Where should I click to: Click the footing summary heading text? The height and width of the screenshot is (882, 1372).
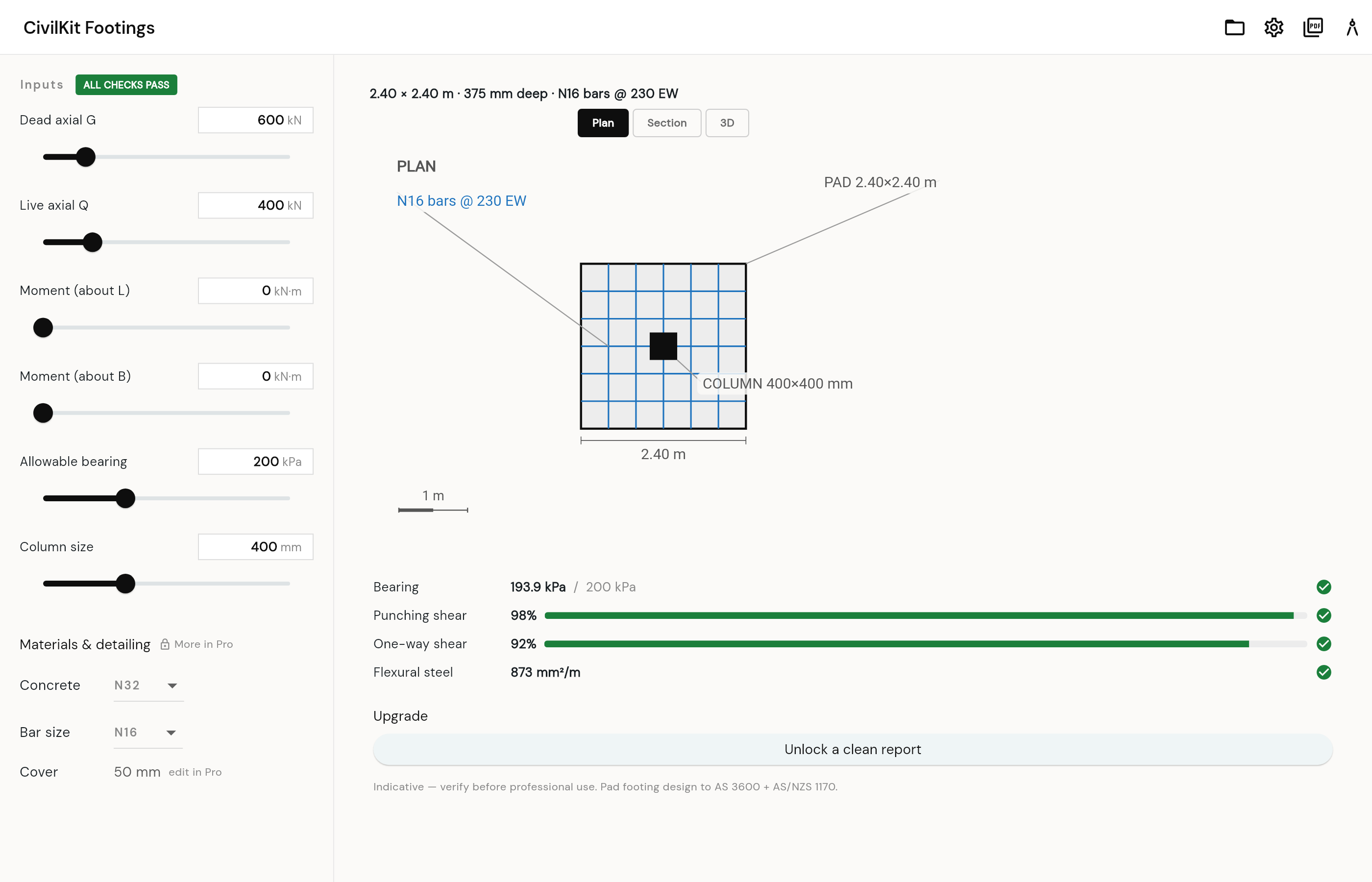pyautogui.click(x=523, y=94)
